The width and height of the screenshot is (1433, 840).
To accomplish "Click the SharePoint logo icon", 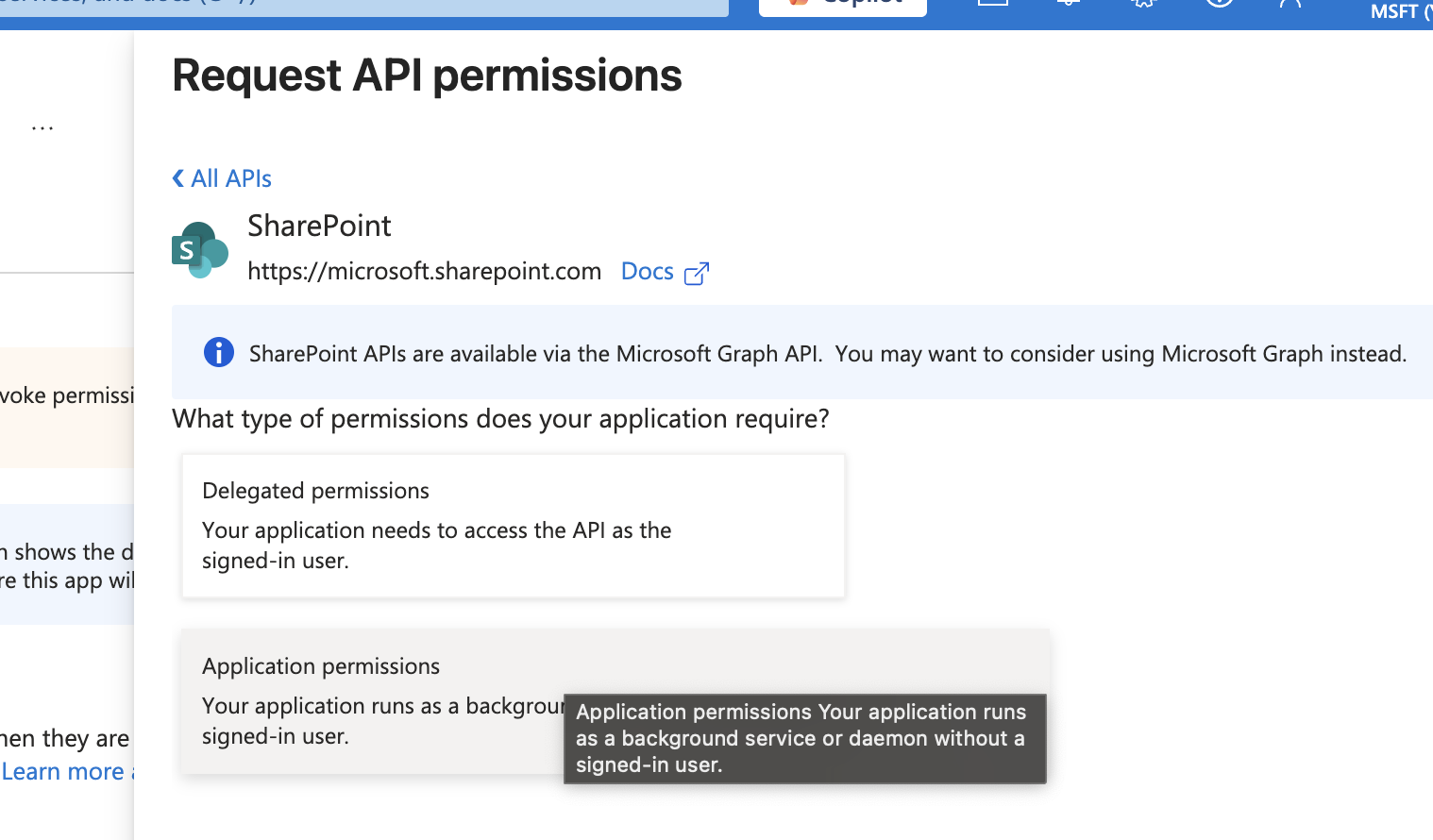I will [x=200, y=249].
